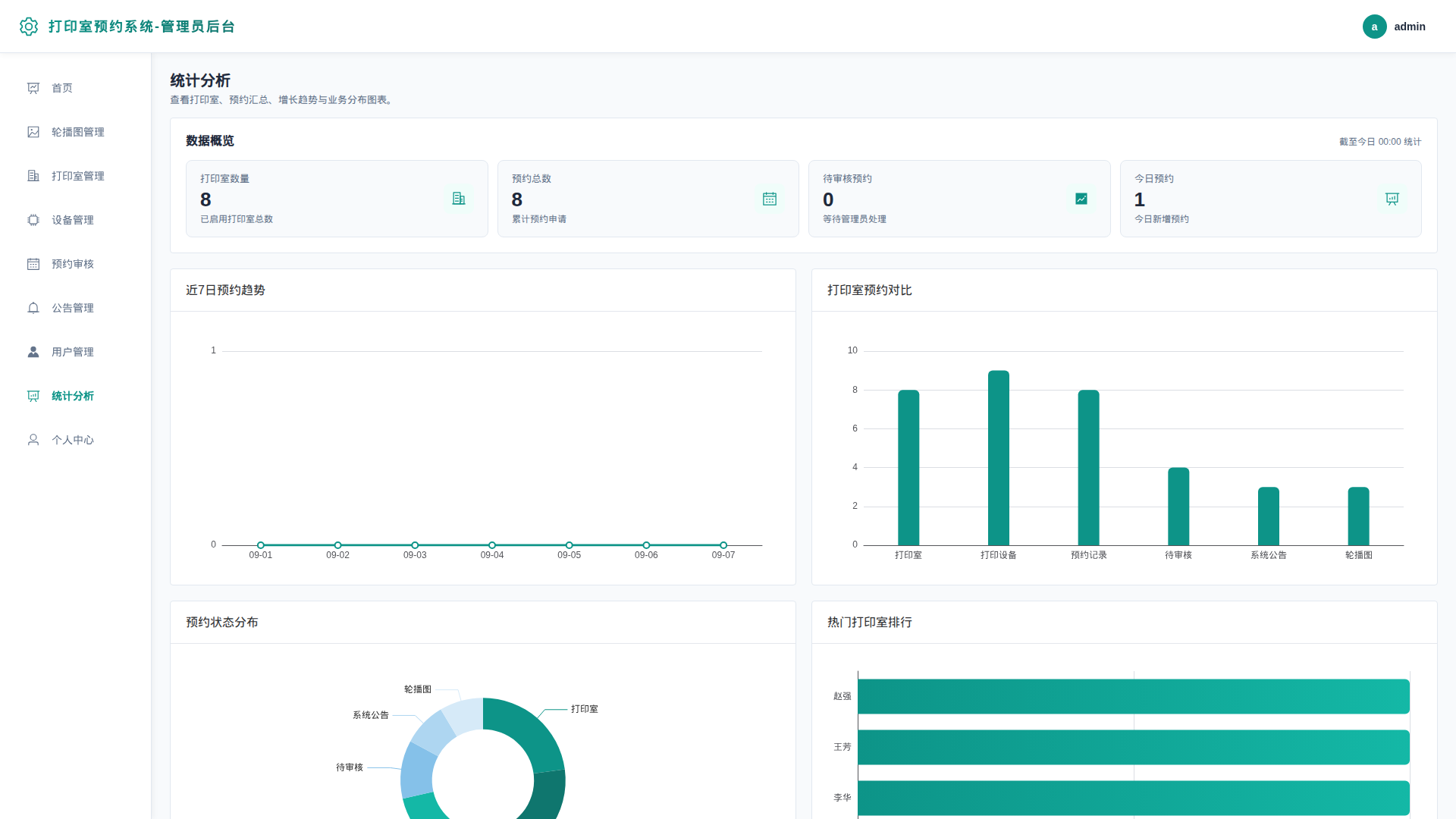Click the 系统公告 donut chart label

point(371,715)
